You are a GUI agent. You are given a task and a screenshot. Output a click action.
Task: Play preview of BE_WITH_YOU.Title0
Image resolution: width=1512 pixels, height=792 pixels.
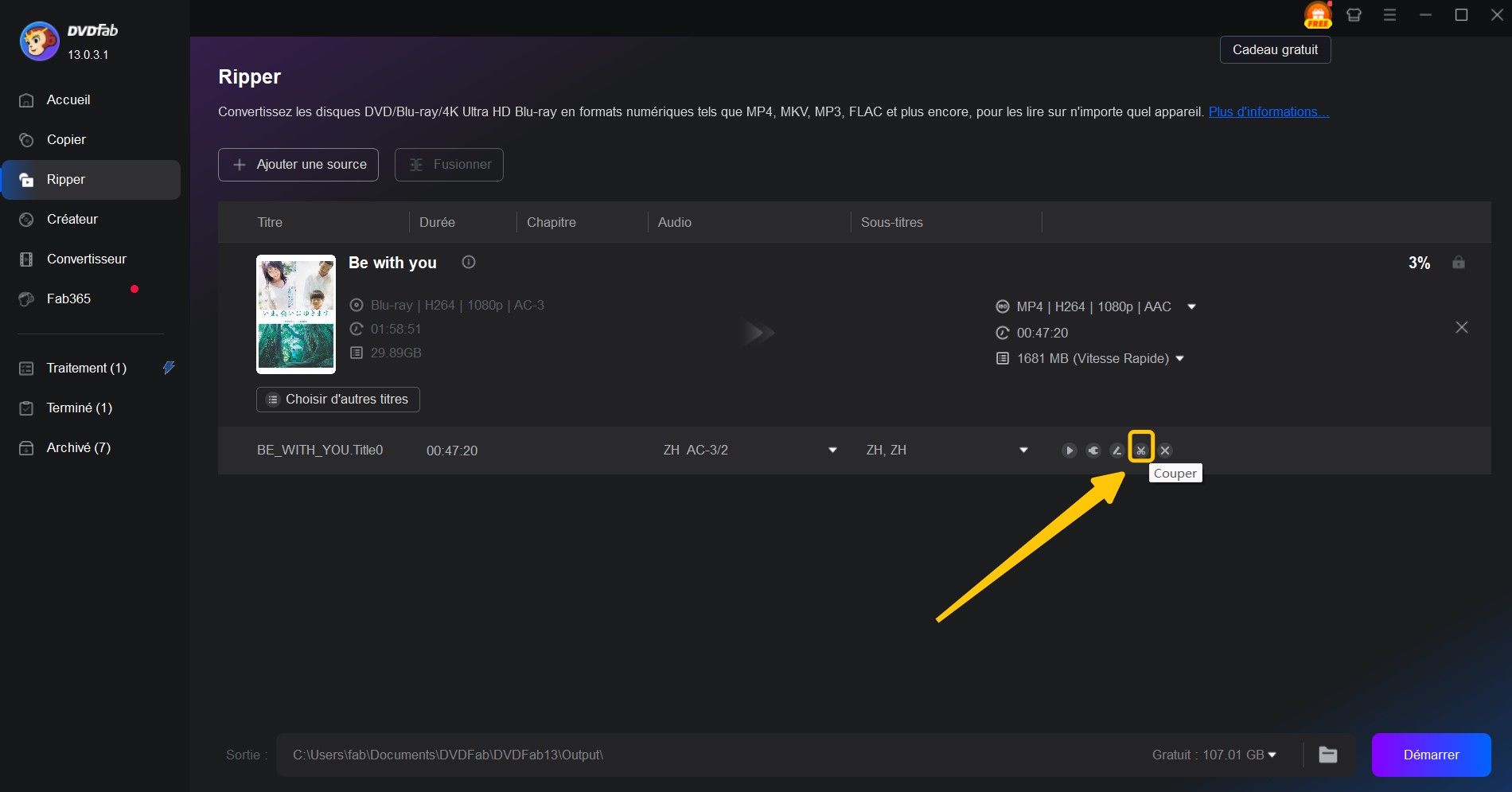[x=1070, y=451]
